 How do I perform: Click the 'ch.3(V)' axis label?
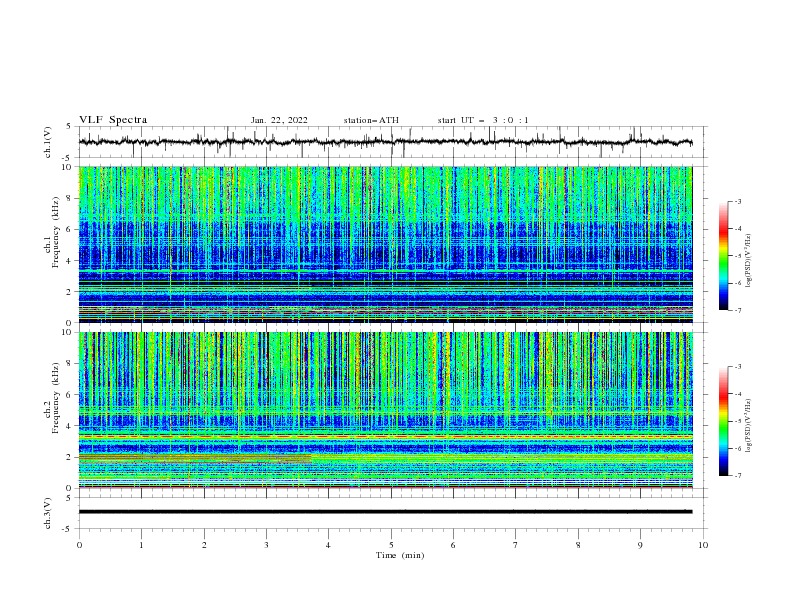(x=48, y=513)
